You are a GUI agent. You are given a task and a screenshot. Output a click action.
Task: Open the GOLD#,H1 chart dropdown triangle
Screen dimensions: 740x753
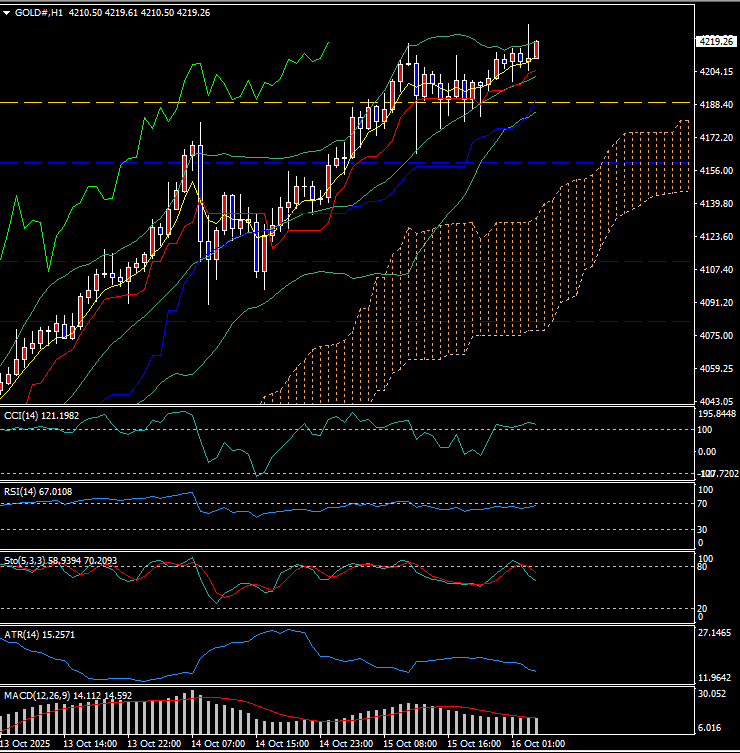pos(7,12)
